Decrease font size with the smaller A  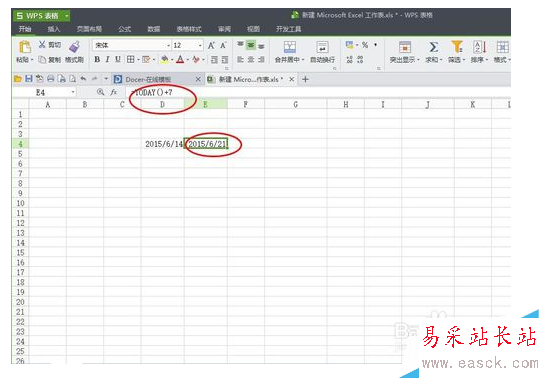pos(223,45)
